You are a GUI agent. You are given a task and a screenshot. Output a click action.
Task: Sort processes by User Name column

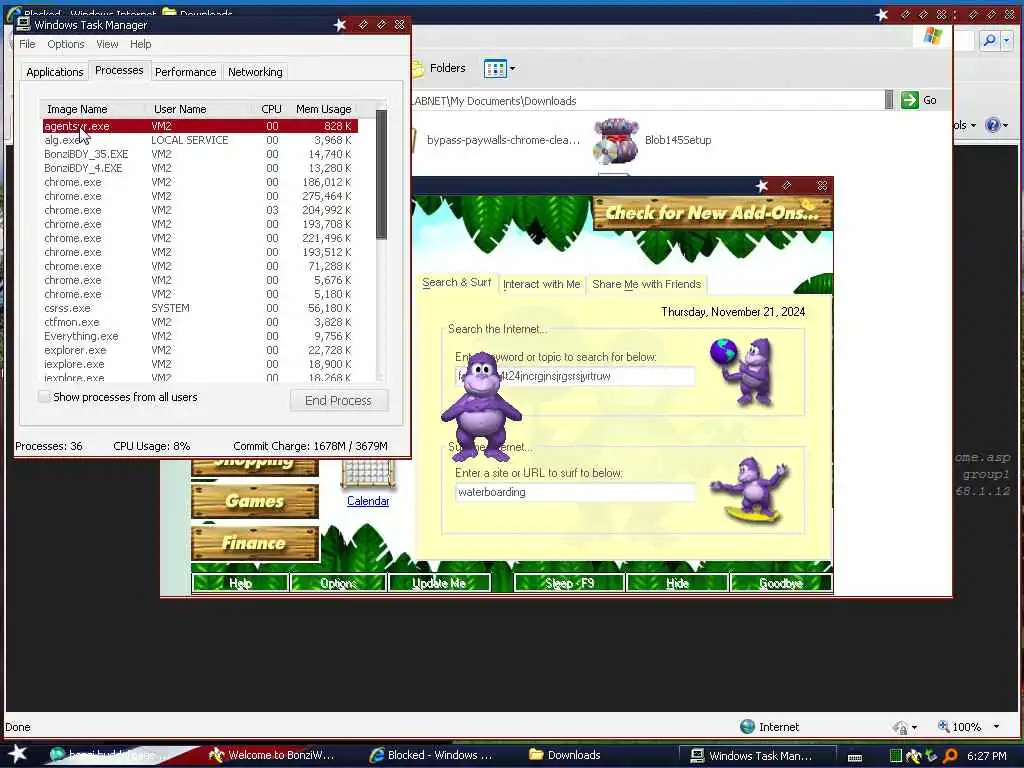click(199, 109)
